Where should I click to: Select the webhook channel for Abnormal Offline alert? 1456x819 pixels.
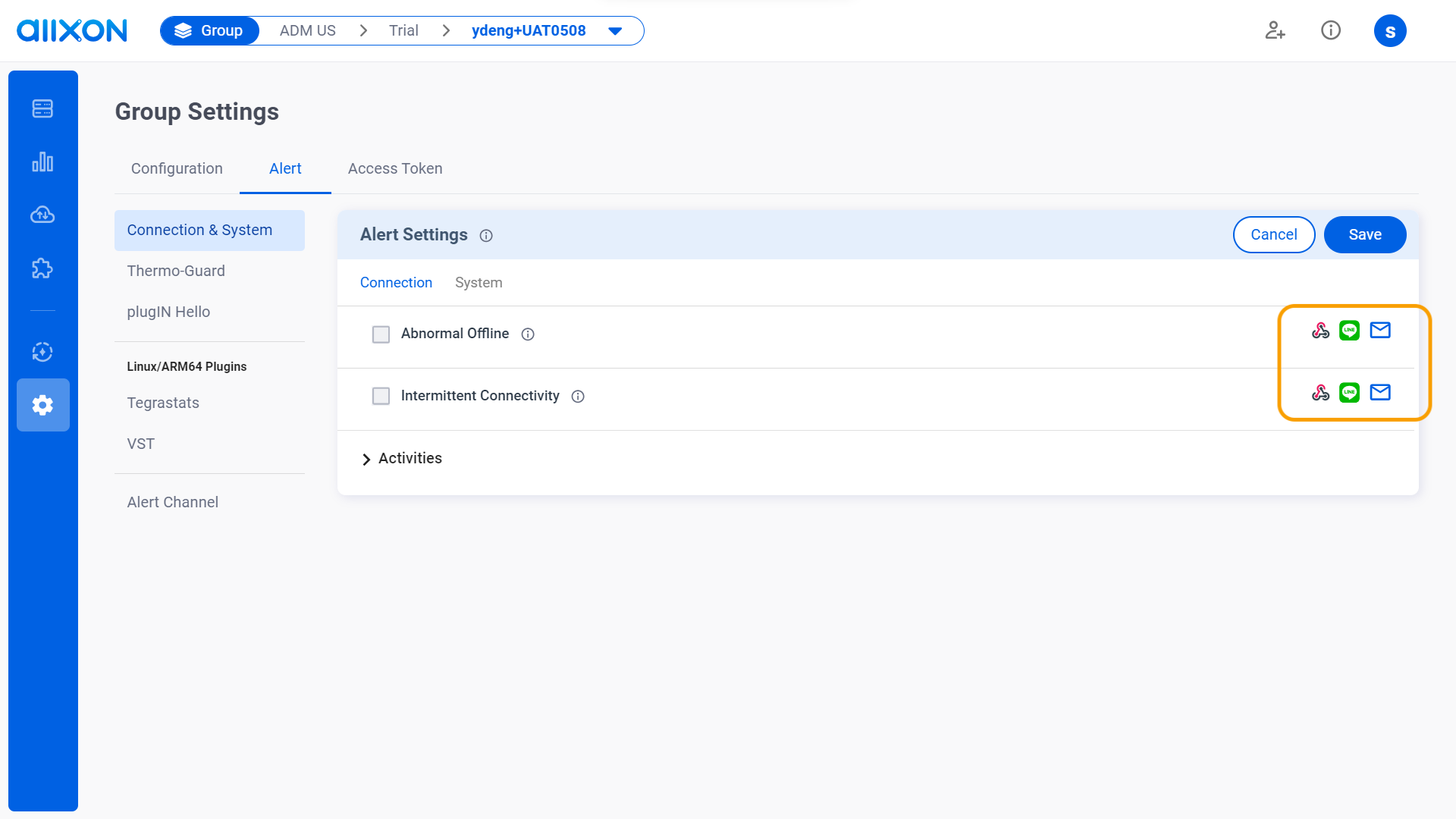[x=1320, y=330]
